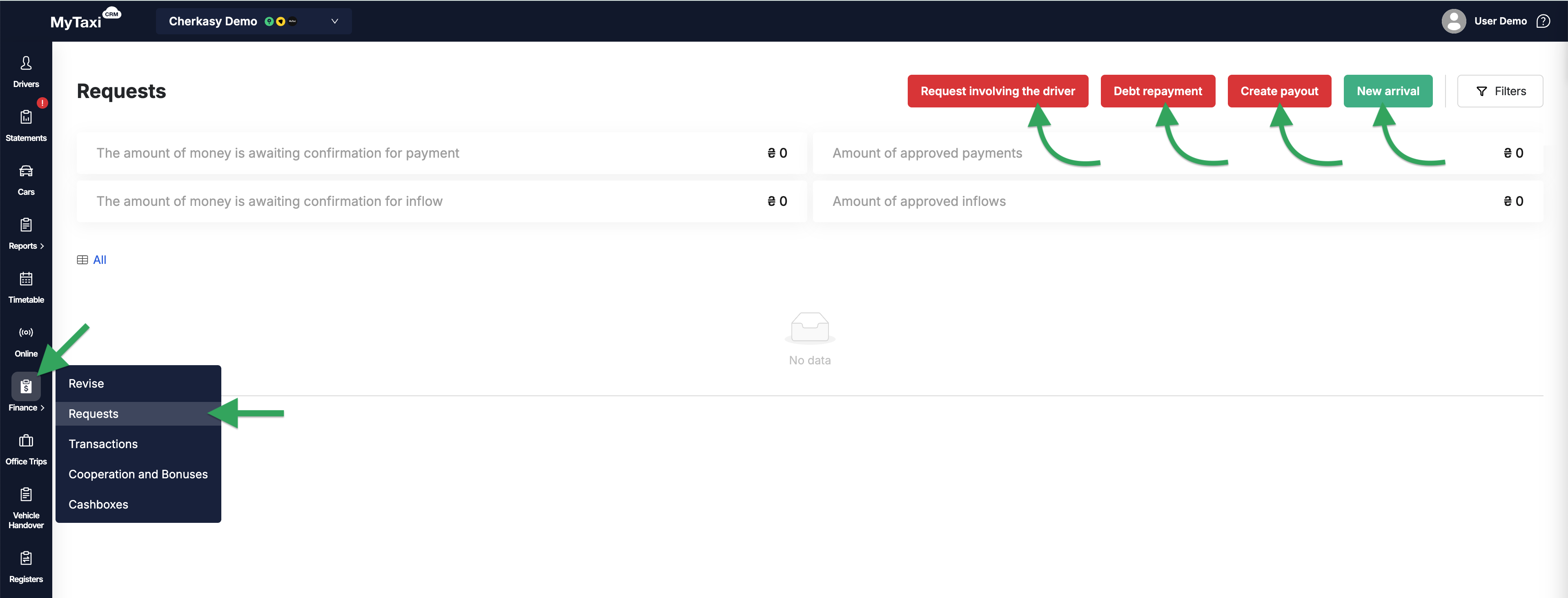Open the Registers sidebar icon
This screenshot has width=1568, height=598.
(x=26, y=558)
